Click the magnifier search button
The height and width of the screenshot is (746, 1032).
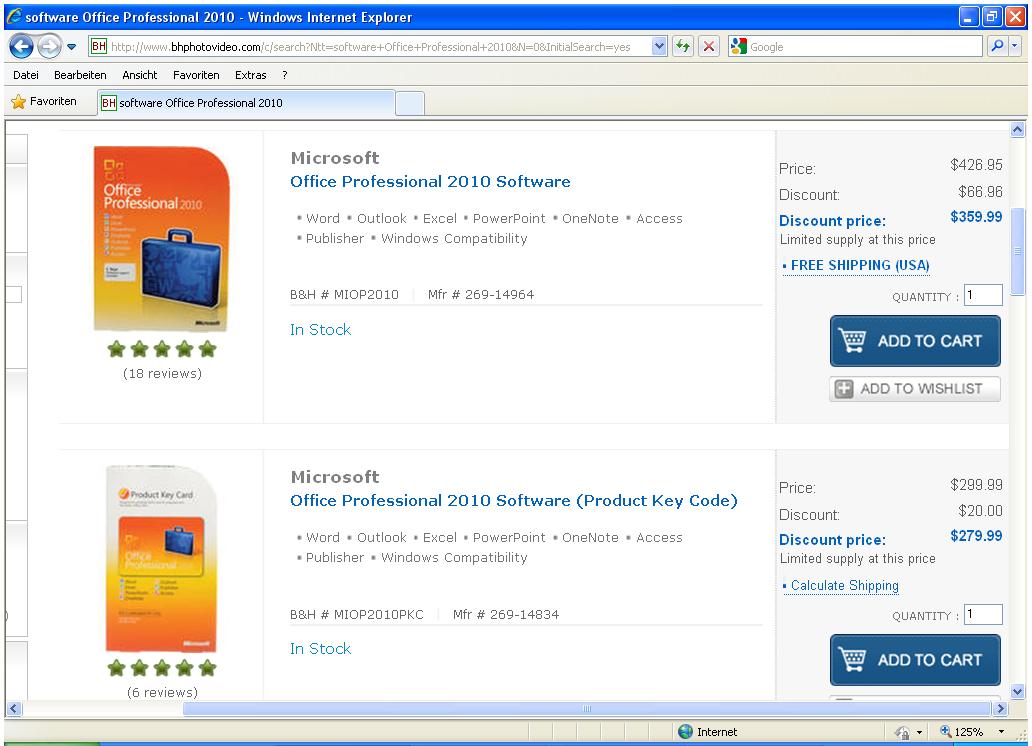997,47
